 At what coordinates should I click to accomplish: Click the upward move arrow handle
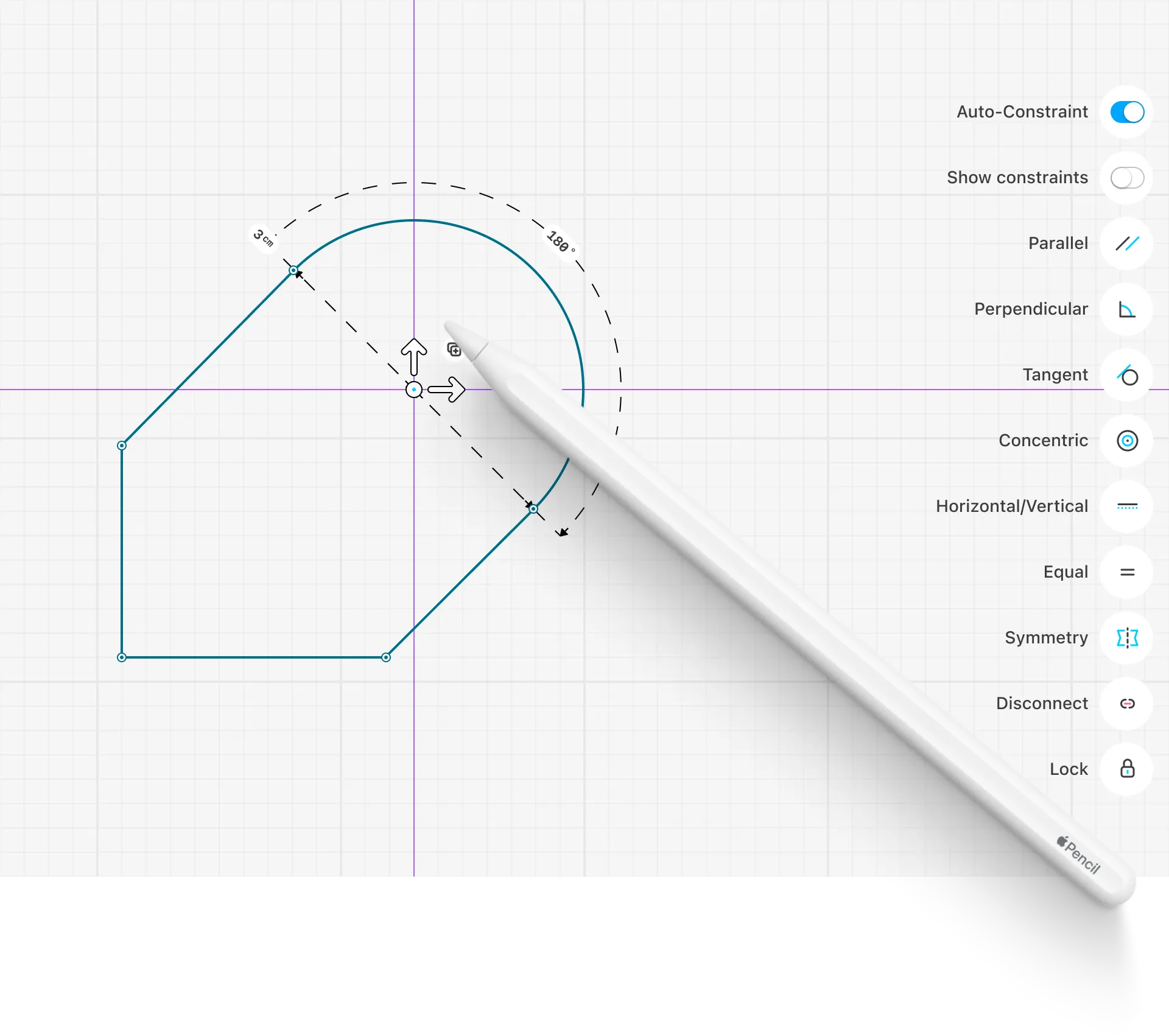coord(414,357)
